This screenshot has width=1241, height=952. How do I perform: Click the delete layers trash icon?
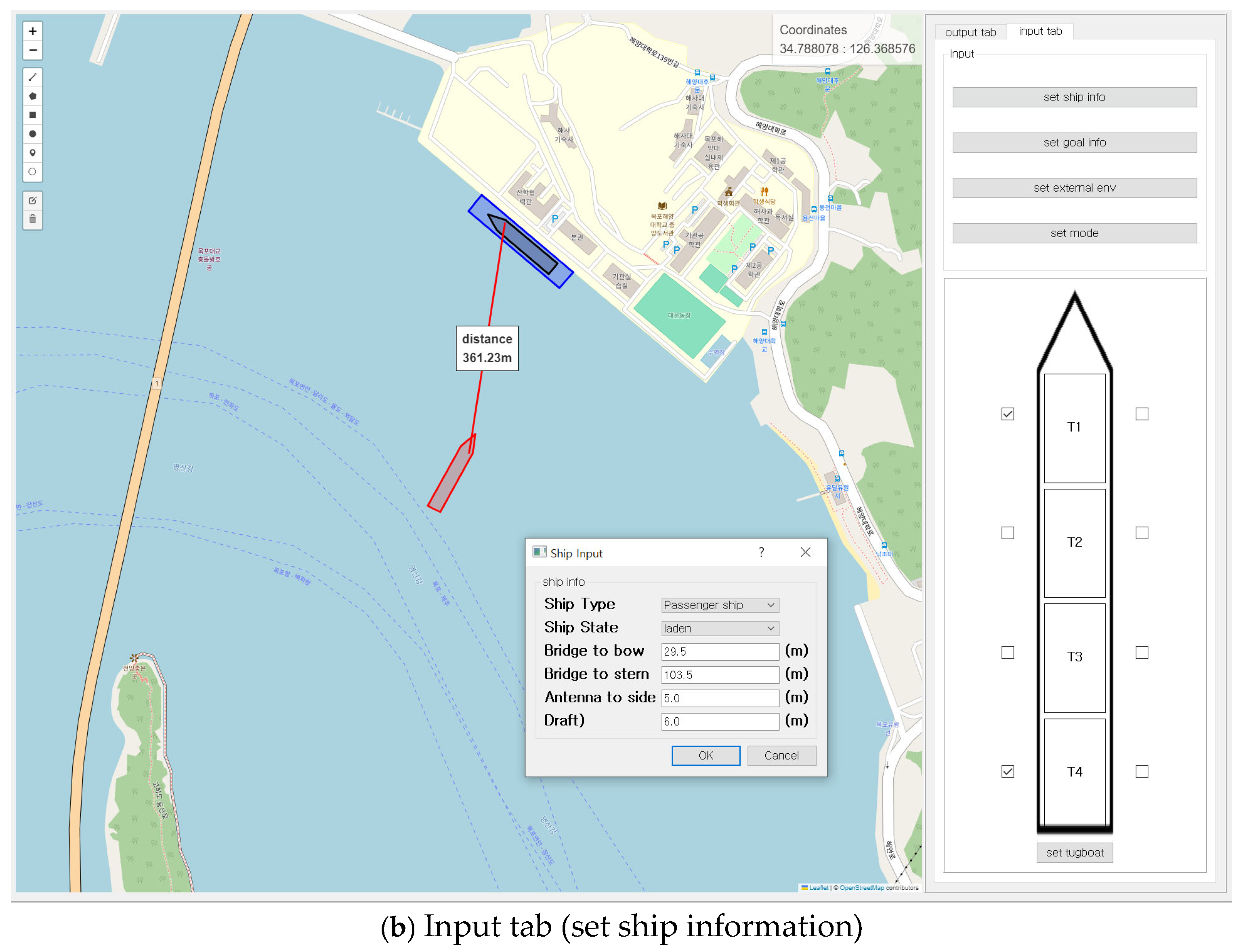pos(32,219)
